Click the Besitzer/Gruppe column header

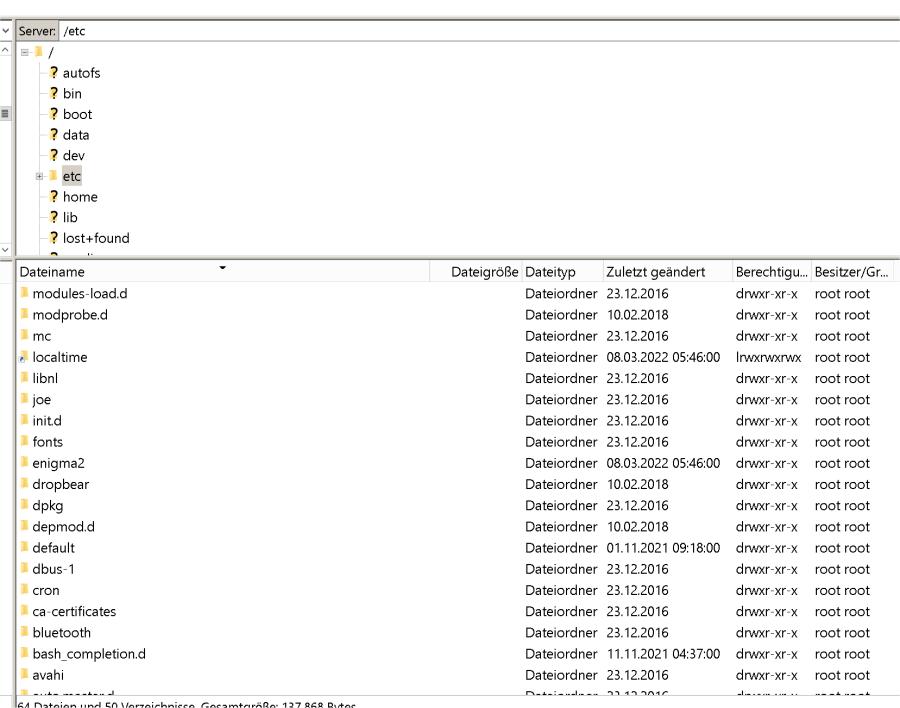849,271
